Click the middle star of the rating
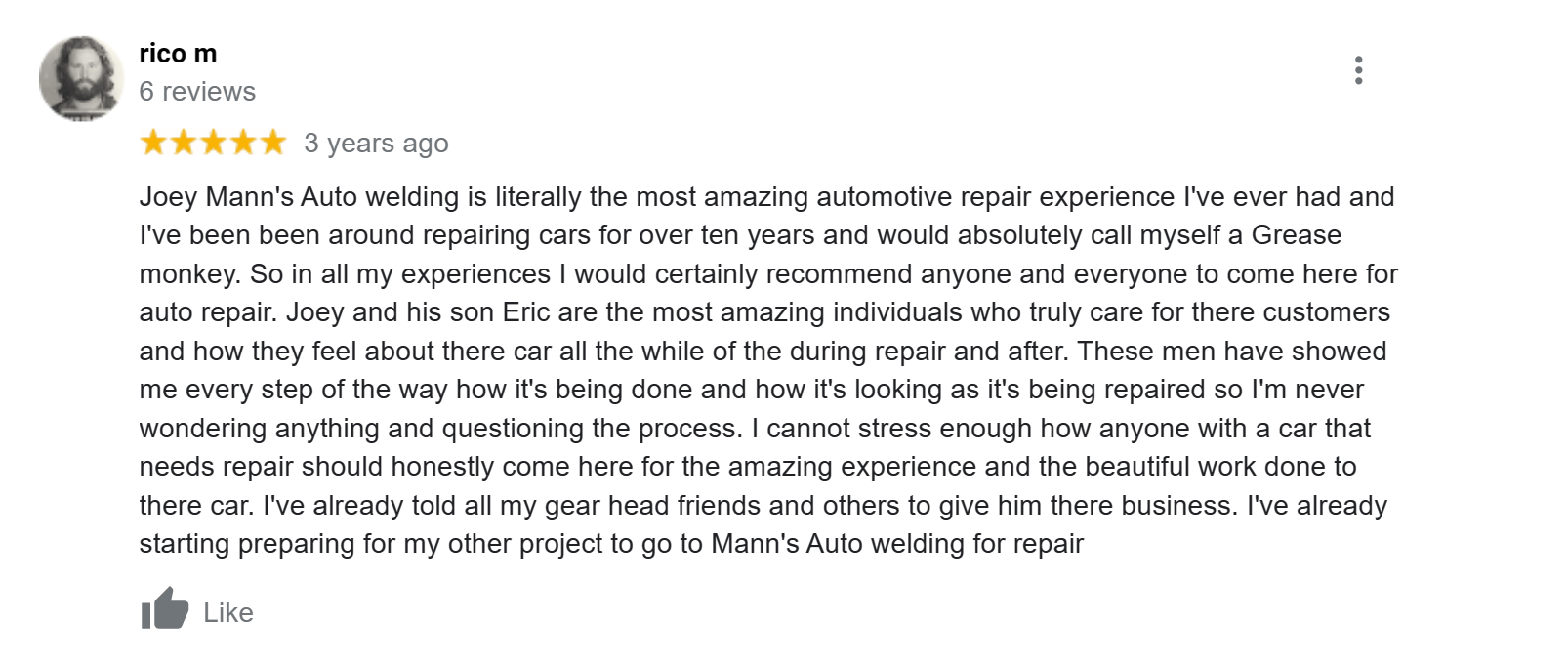Image resolution: width=1568 pixels, height=662 pixels. pyautogui.click(x=216, y=142)
